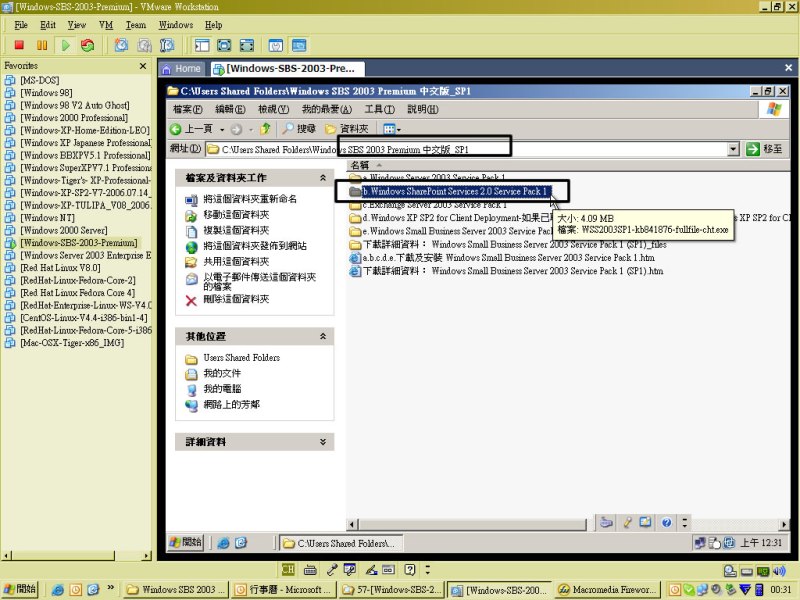This screenshot has width=800, height=600.
Task: Open the VMware Team menu
Action: (136, 25)
